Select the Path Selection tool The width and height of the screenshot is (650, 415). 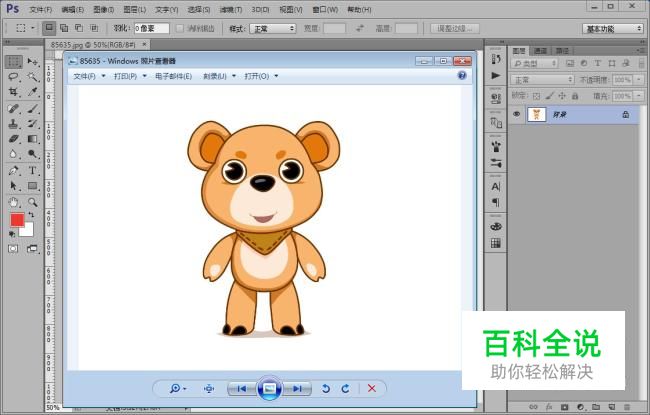click(13, 186)
